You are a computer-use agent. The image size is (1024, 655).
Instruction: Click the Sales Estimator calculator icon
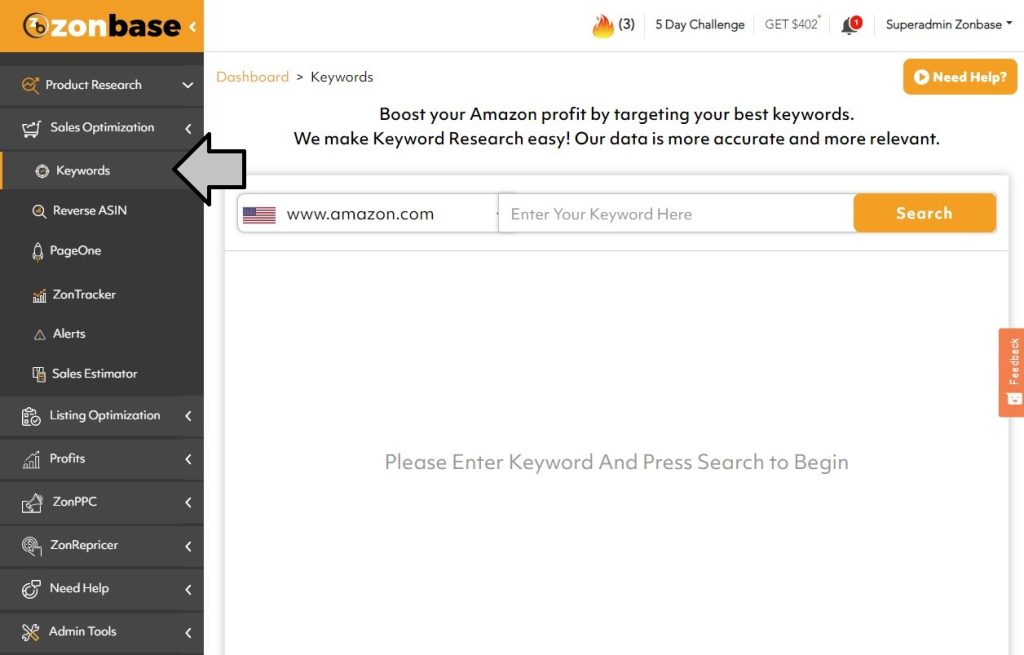click(x=39, y=374)
